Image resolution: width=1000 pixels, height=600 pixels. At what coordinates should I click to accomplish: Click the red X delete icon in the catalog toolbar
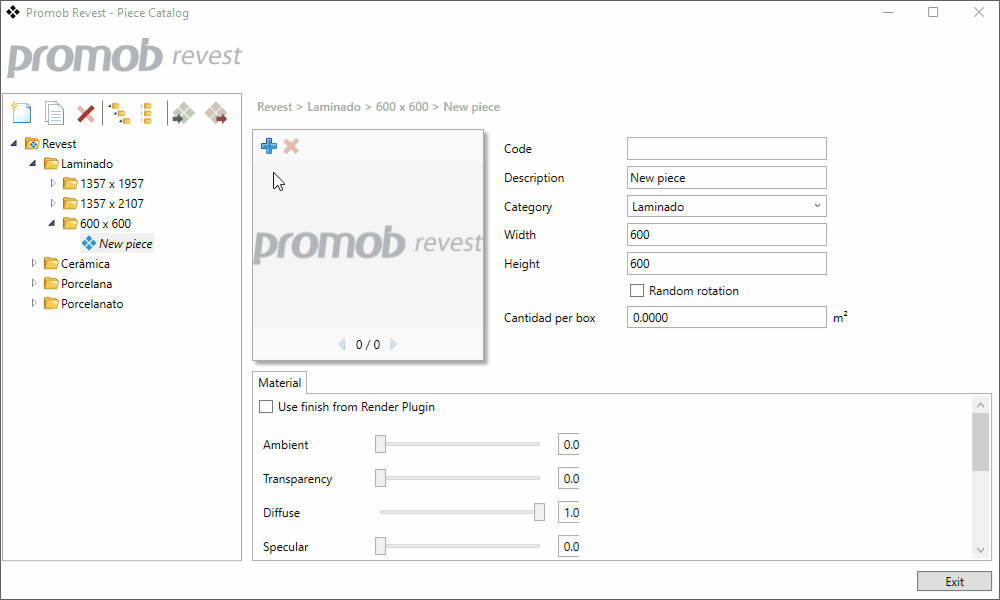pos(85,114)
